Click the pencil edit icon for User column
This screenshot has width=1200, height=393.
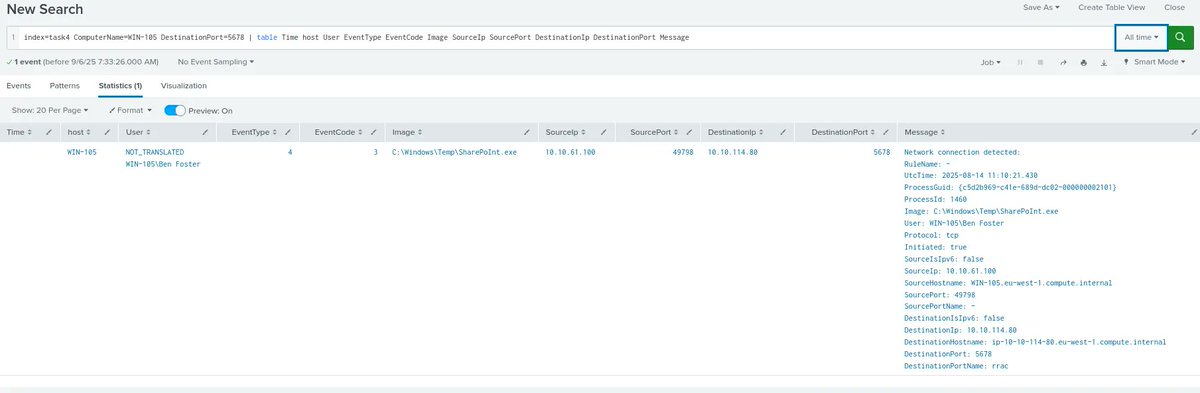pos(205,132)
